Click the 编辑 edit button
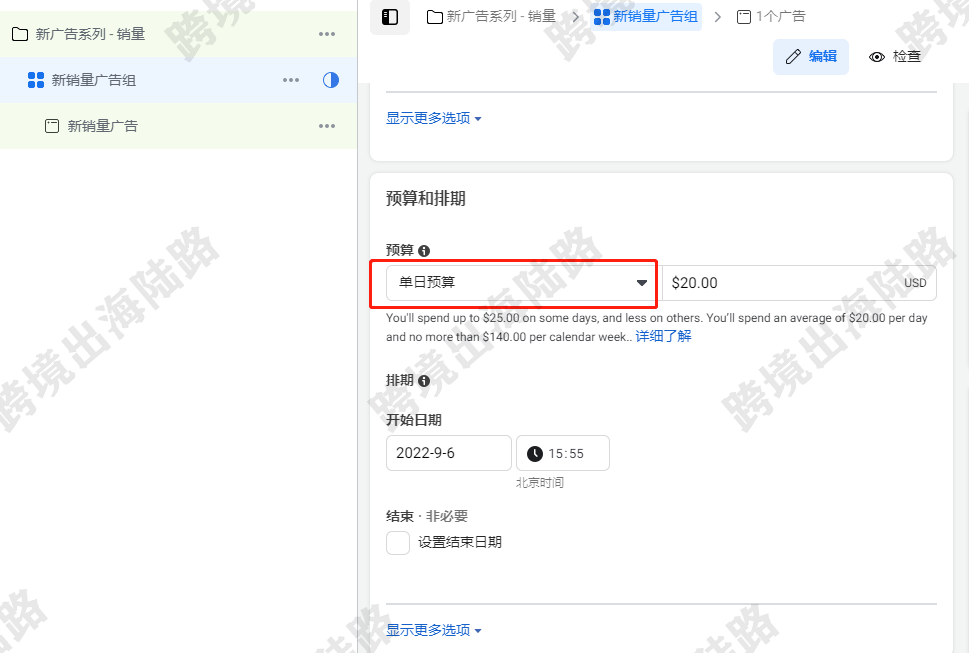 811,57
